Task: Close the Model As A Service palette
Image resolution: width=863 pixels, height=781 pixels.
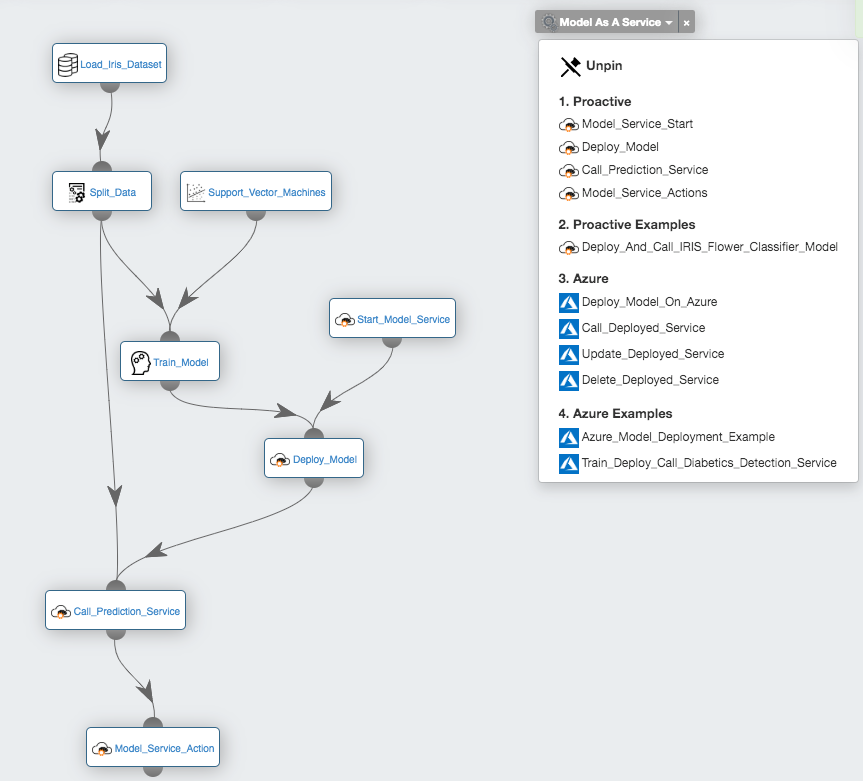Action: tap(686, 23)
